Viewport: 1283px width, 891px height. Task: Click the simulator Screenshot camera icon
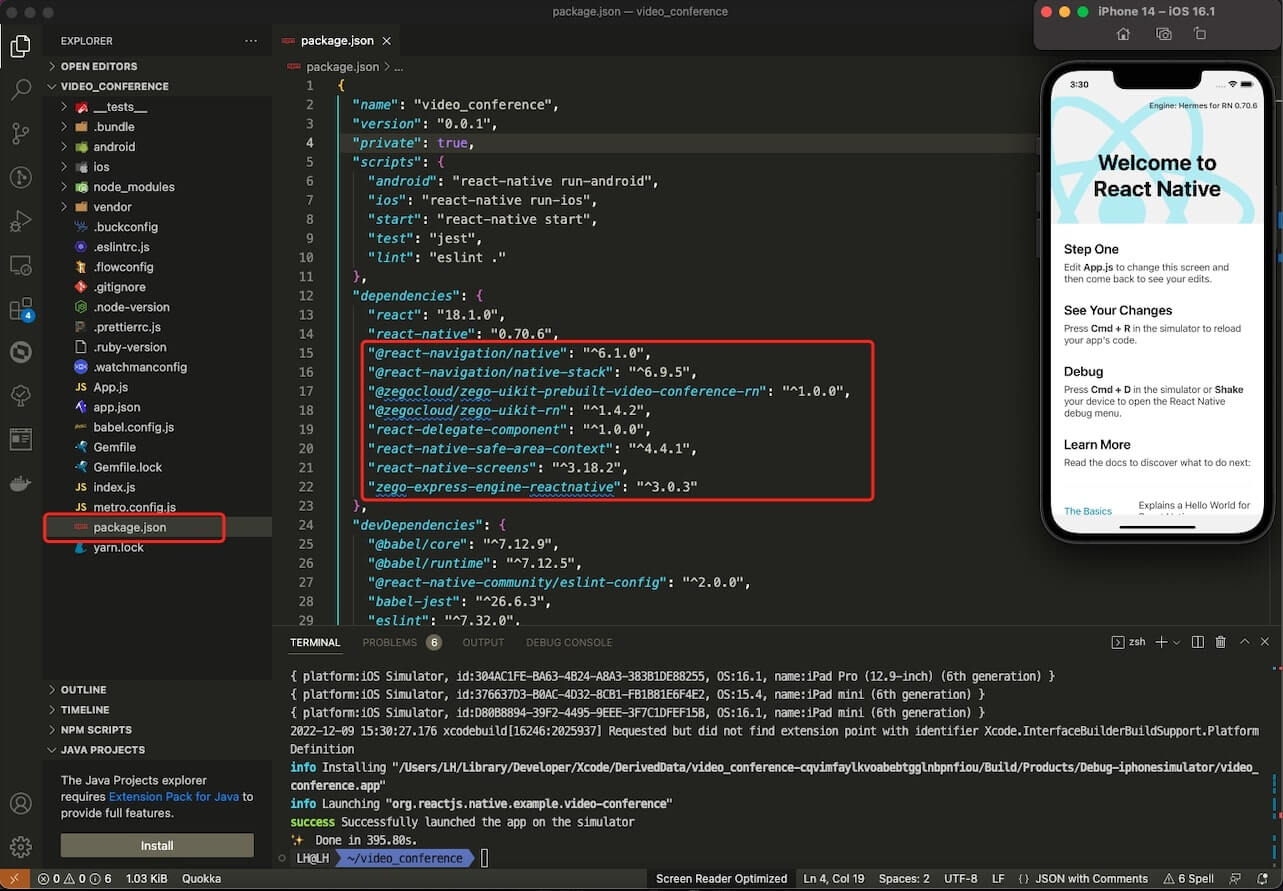pos(1163,34)
